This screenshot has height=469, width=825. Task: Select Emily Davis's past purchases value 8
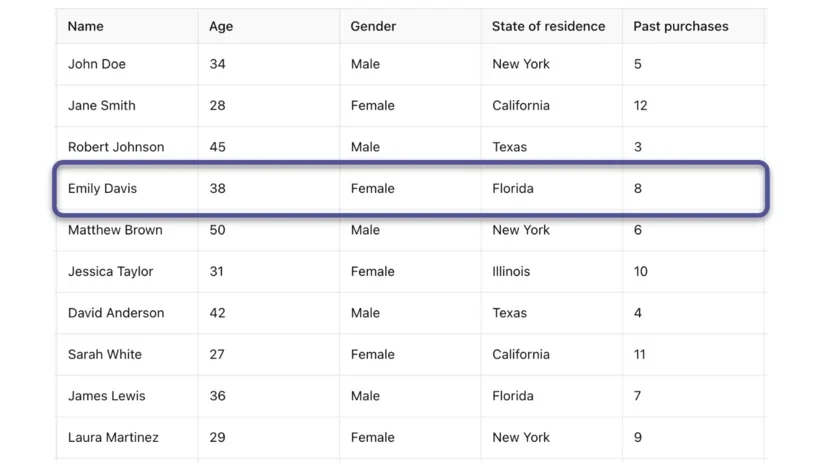point(638,188)
